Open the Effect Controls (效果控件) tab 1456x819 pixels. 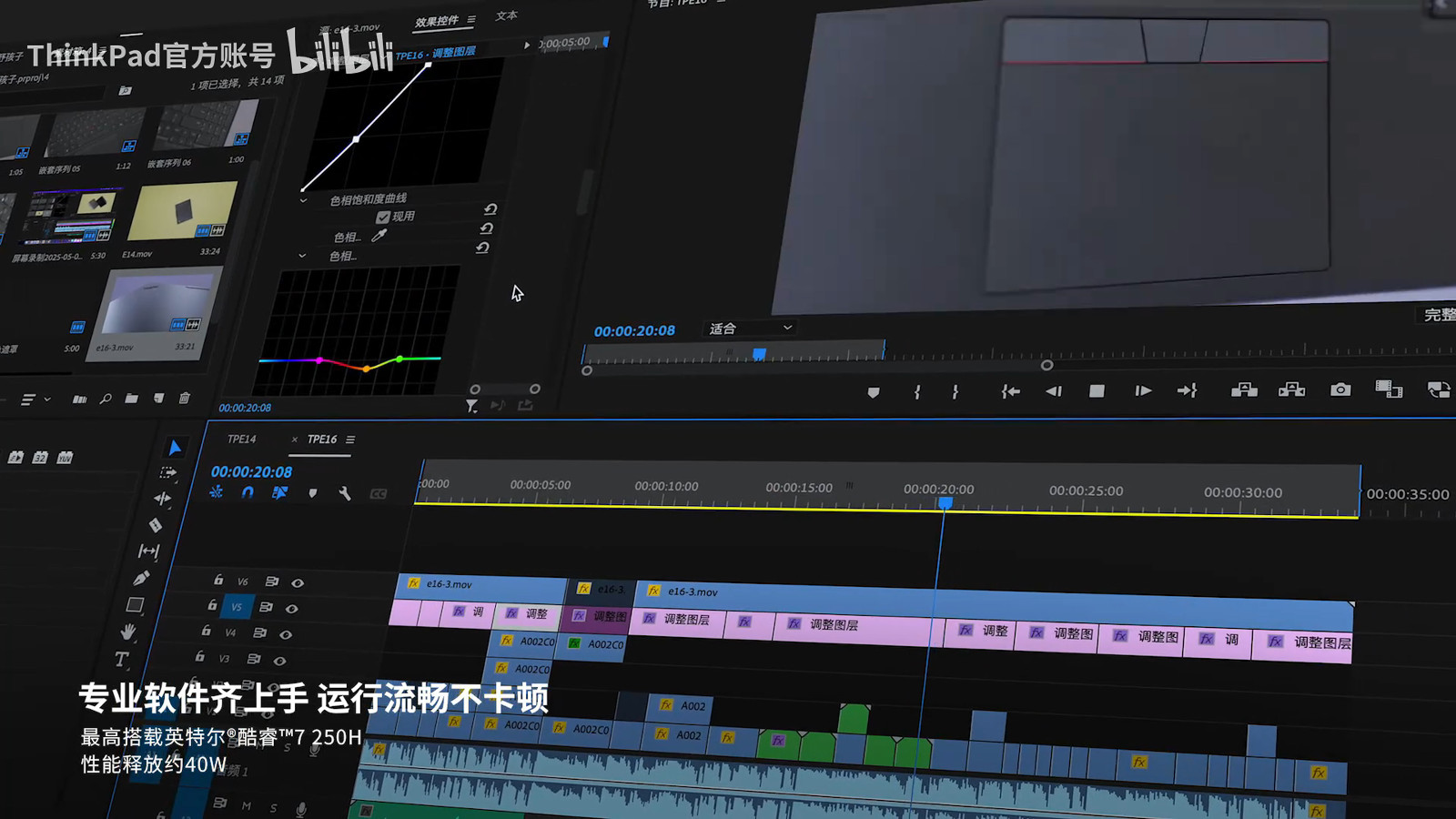[437, 21]
